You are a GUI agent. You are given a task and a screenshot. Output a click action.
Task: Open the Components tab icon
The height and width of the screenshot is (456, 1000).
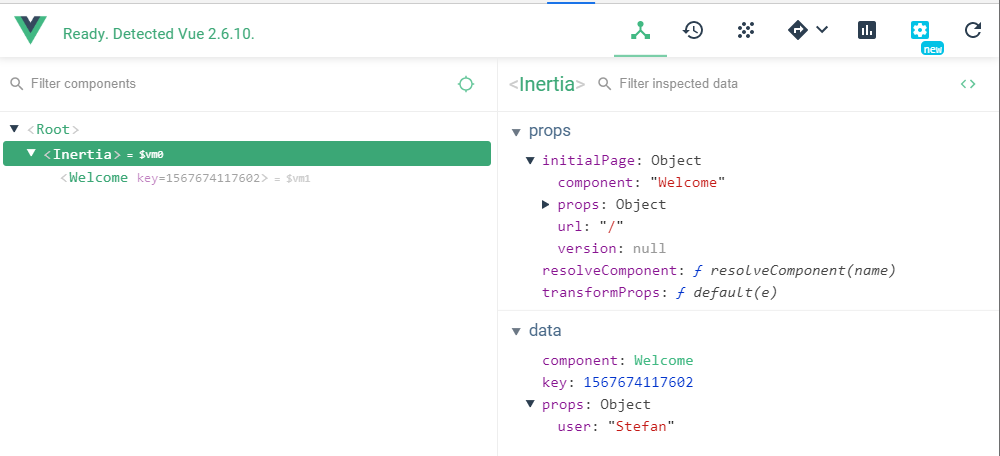click(x=640, y=30)
